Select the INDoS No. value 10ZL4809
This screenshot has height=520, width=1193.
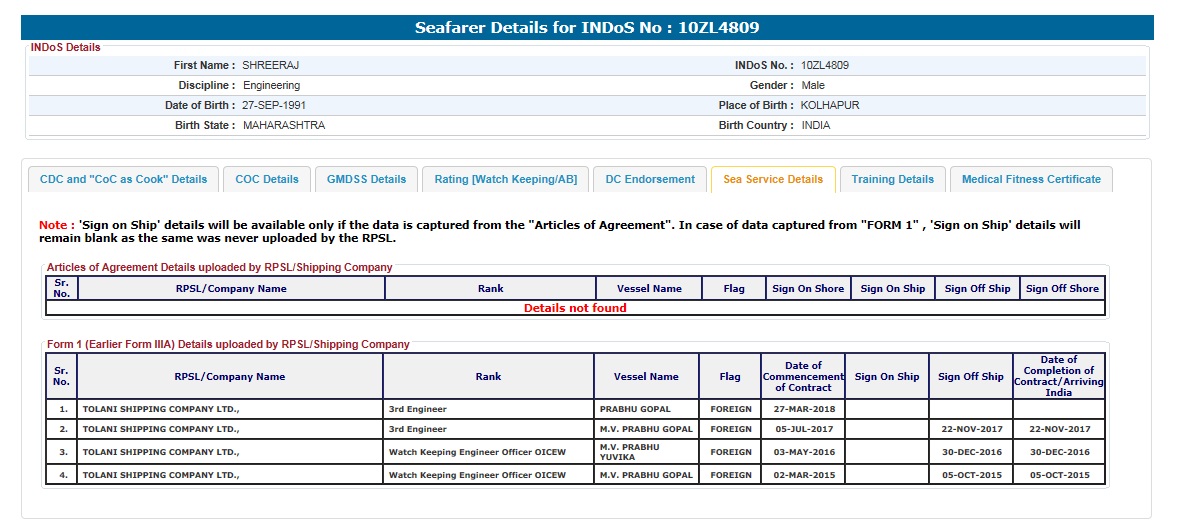(825, 65)
